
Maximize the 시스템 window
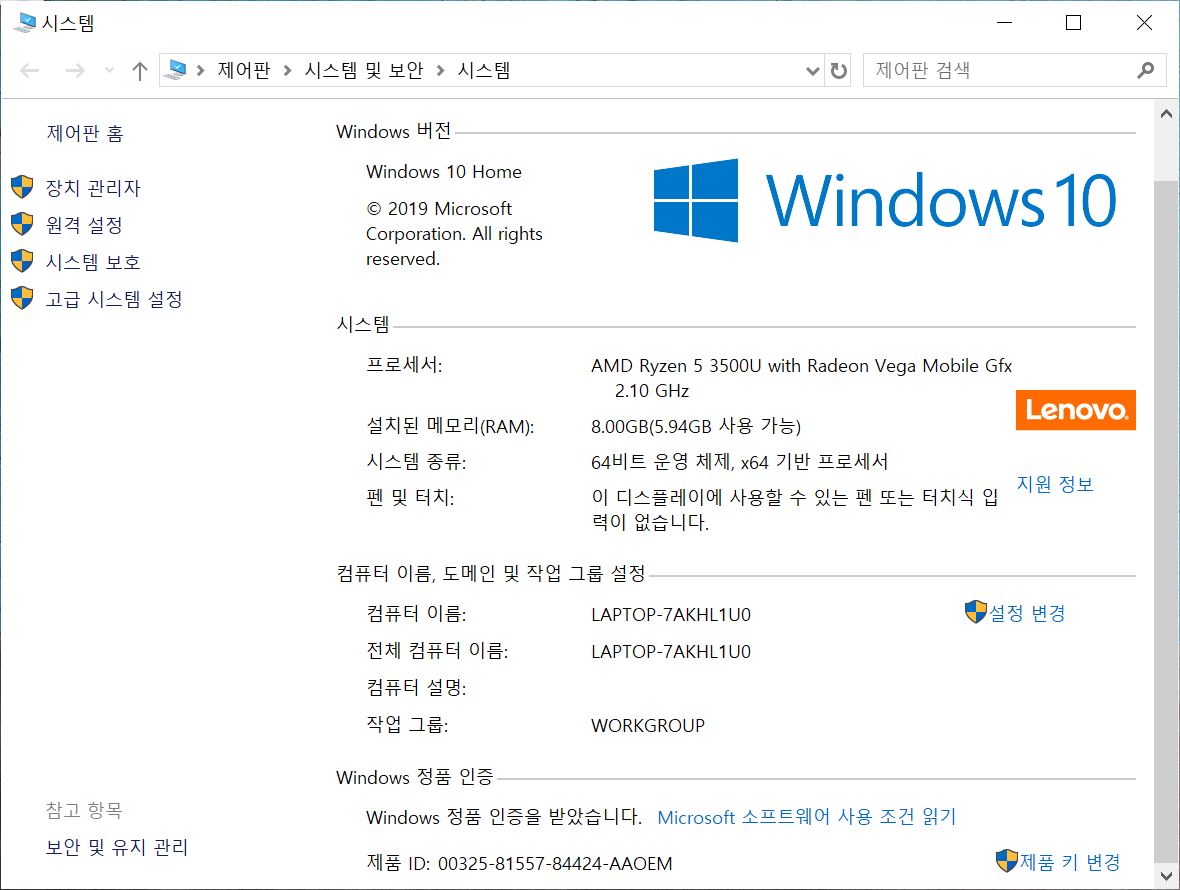pos(1074,23)
